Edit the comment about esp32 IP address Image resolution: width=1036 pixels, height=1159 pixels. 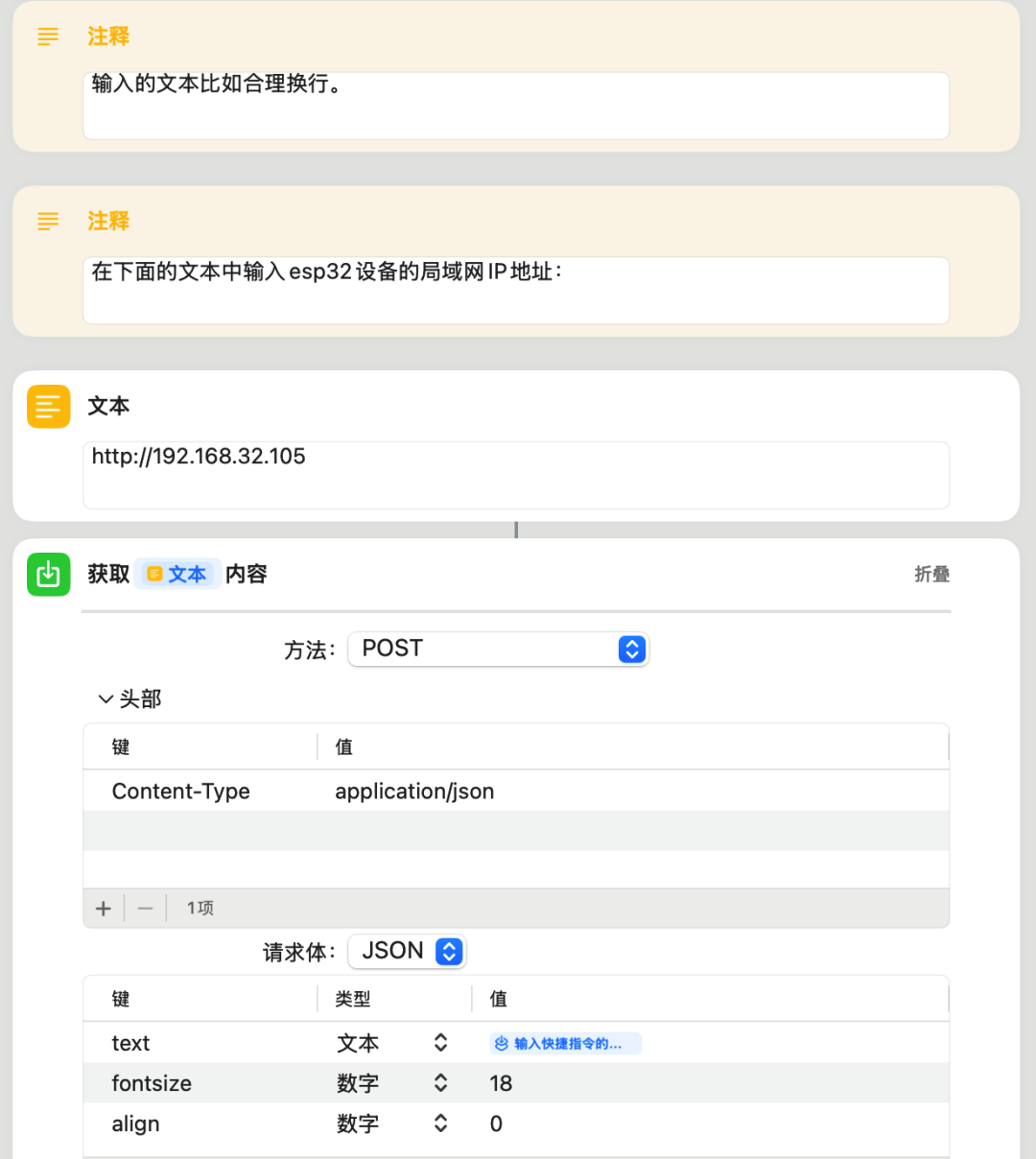click(x=515, y=289)
